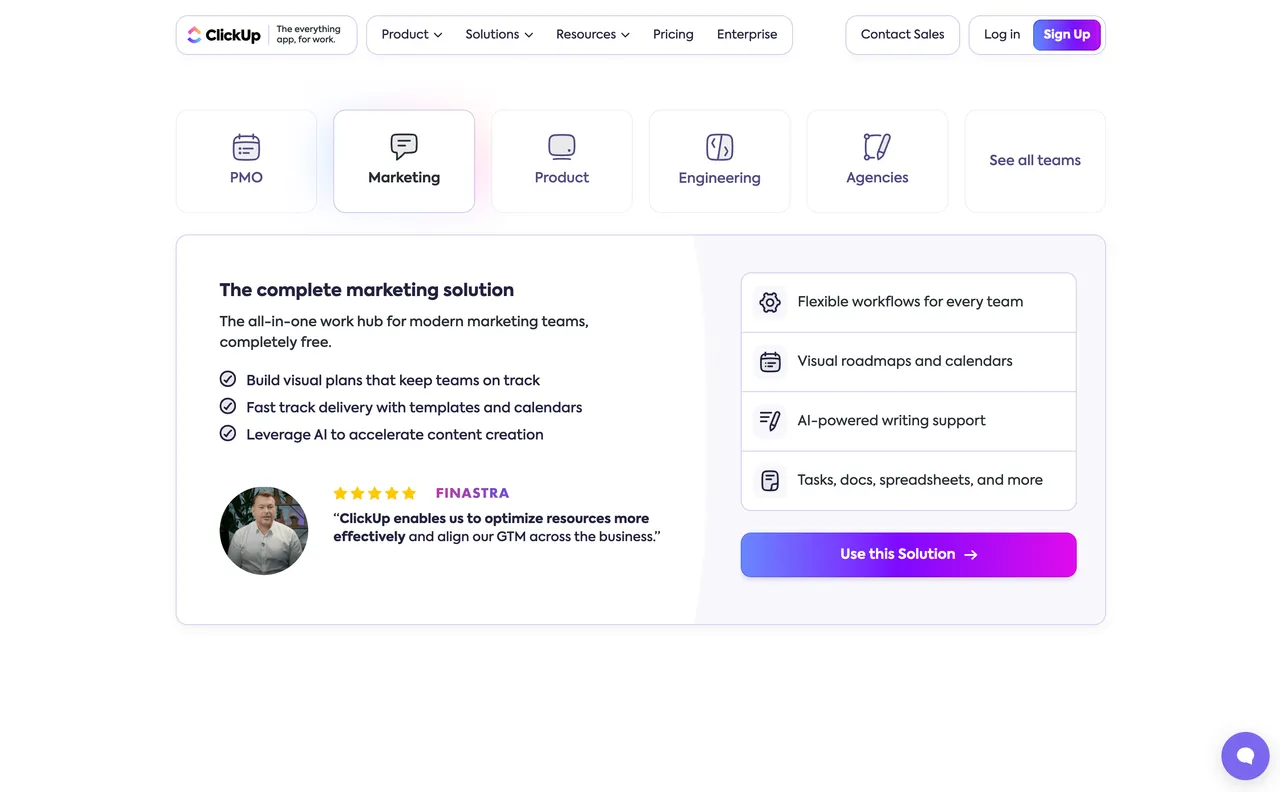Screen dimensions: 1280x792
Task: Click the five-star rating above the quote
Action: click(x=374, y=493)
